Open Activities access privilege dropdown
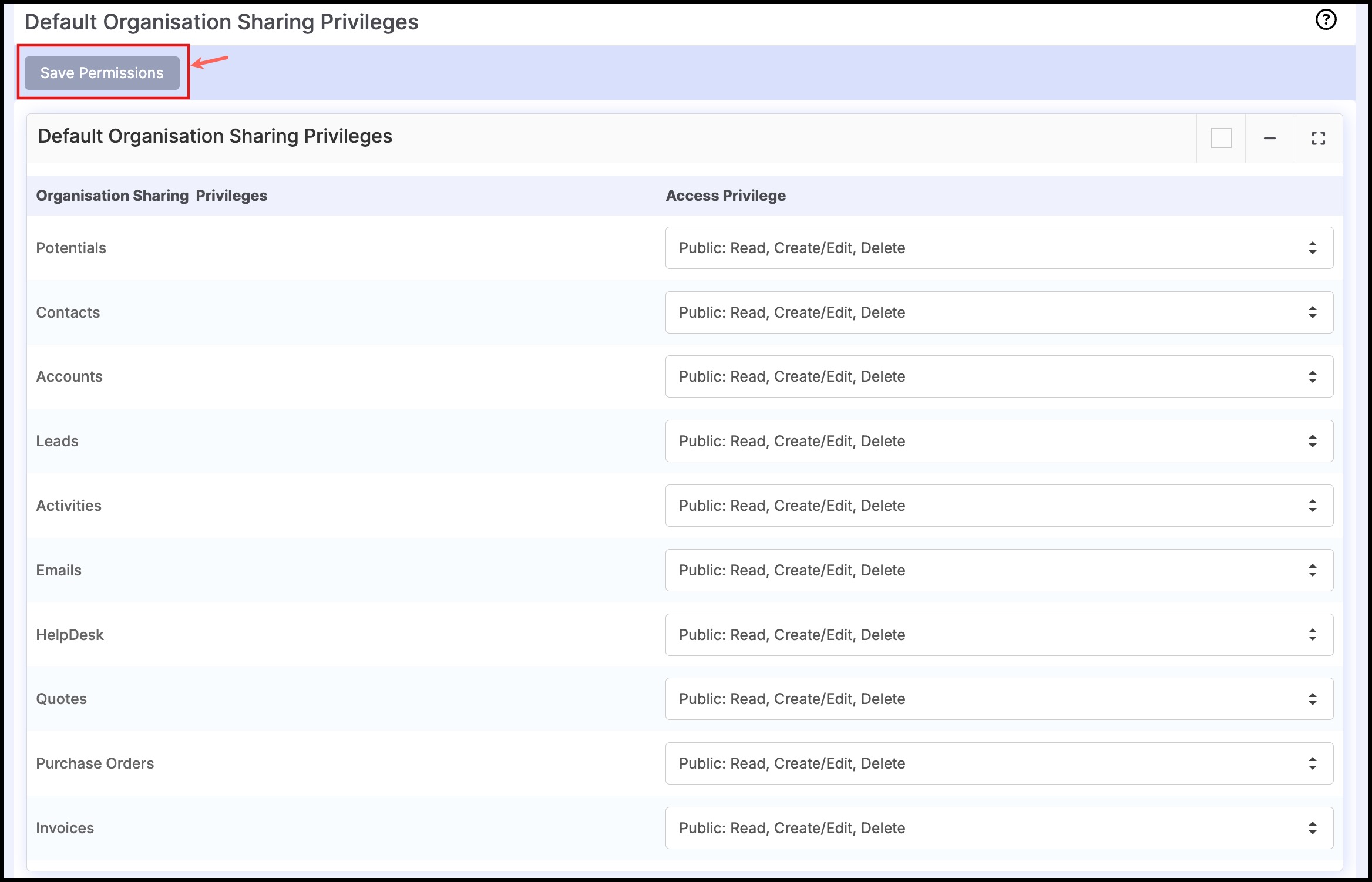This screenshot has width=1372, height=882. (998, 506)
